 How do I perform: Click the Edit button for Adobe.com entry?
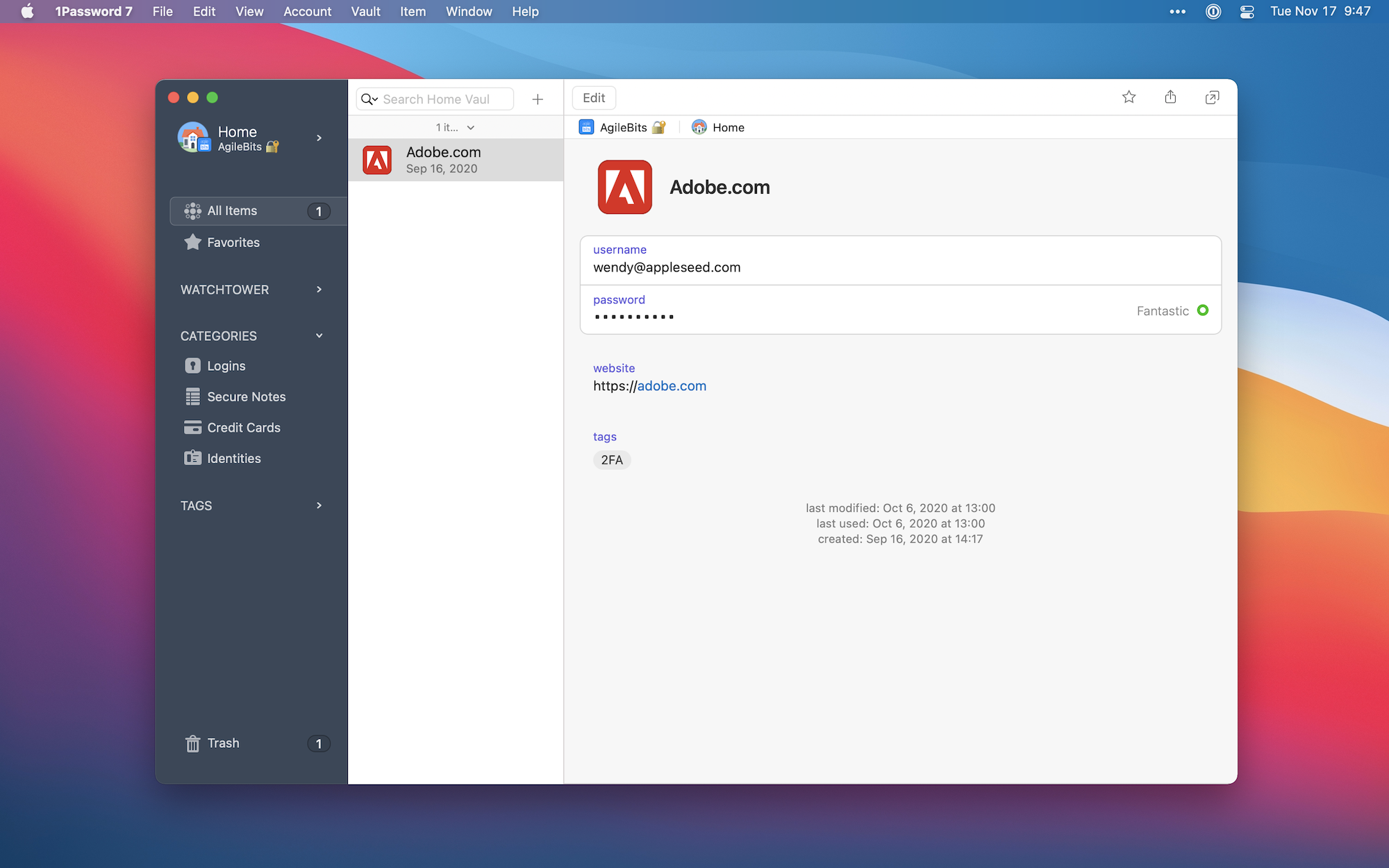coord(593,97)
